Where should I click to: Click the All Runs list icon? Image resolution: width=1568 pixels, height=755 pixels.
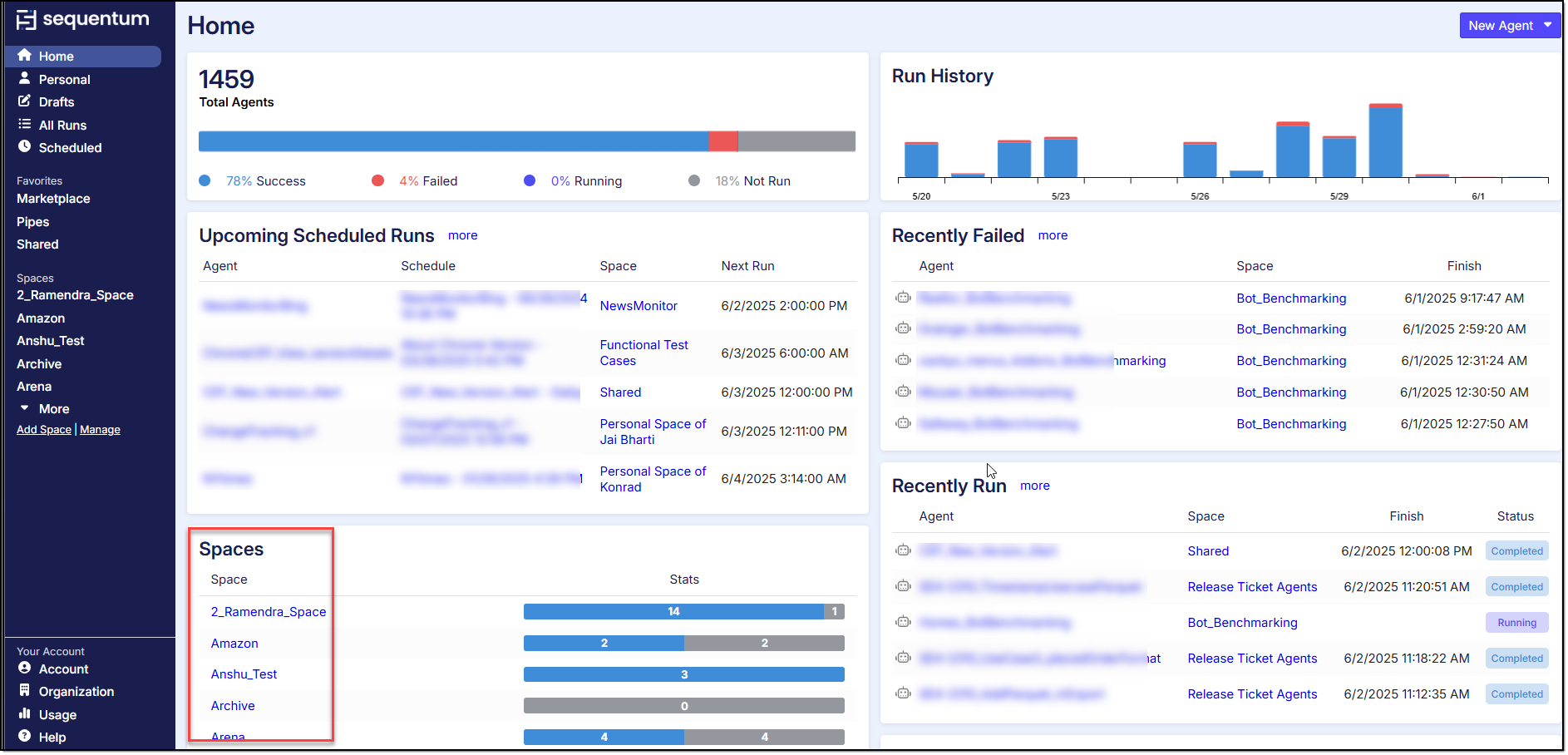pos(25,125)
